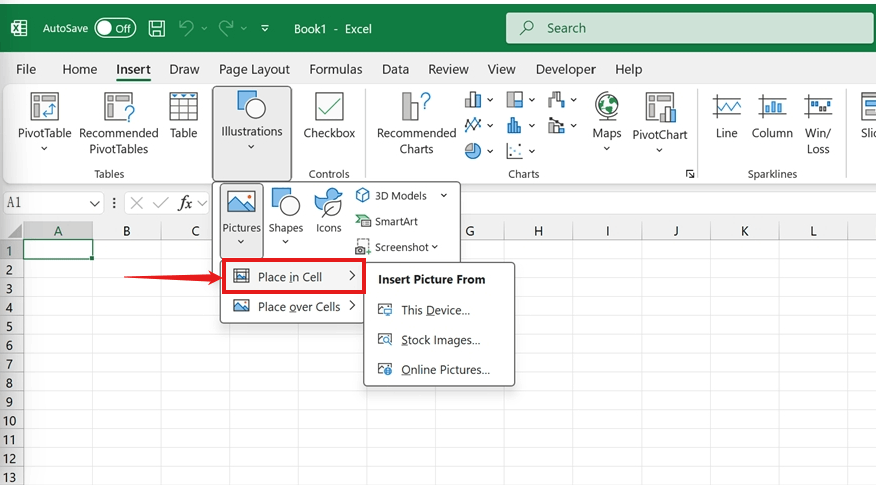This screenshot has height=485, width=876.
Task: Open Customize Quick Access Toolbar dropdown
Action: point(265,28)
